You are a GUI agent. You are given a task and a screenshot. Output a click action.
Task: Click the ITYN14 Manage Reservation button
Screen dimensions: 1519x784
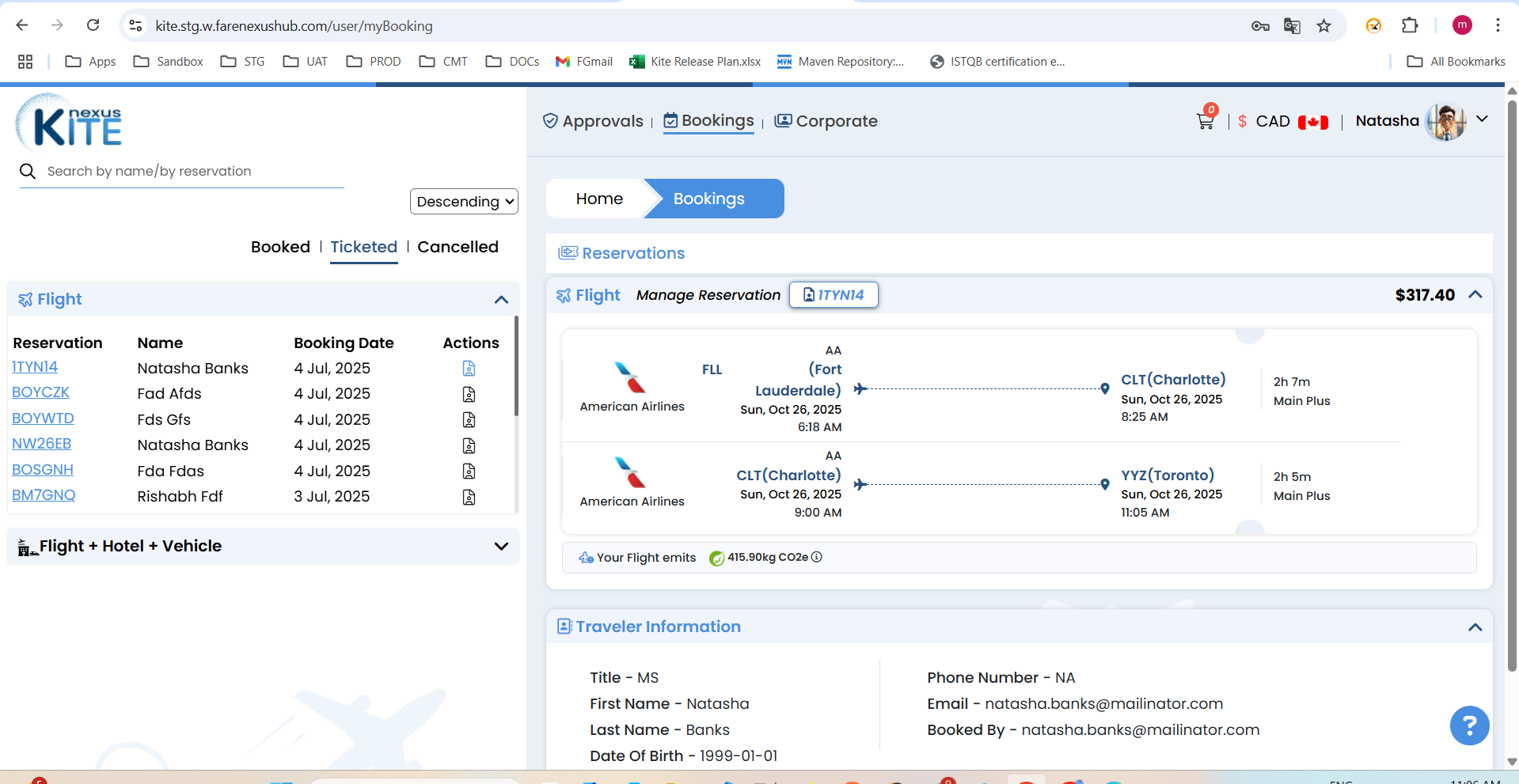pyautogui.click(x=834, y=295)
